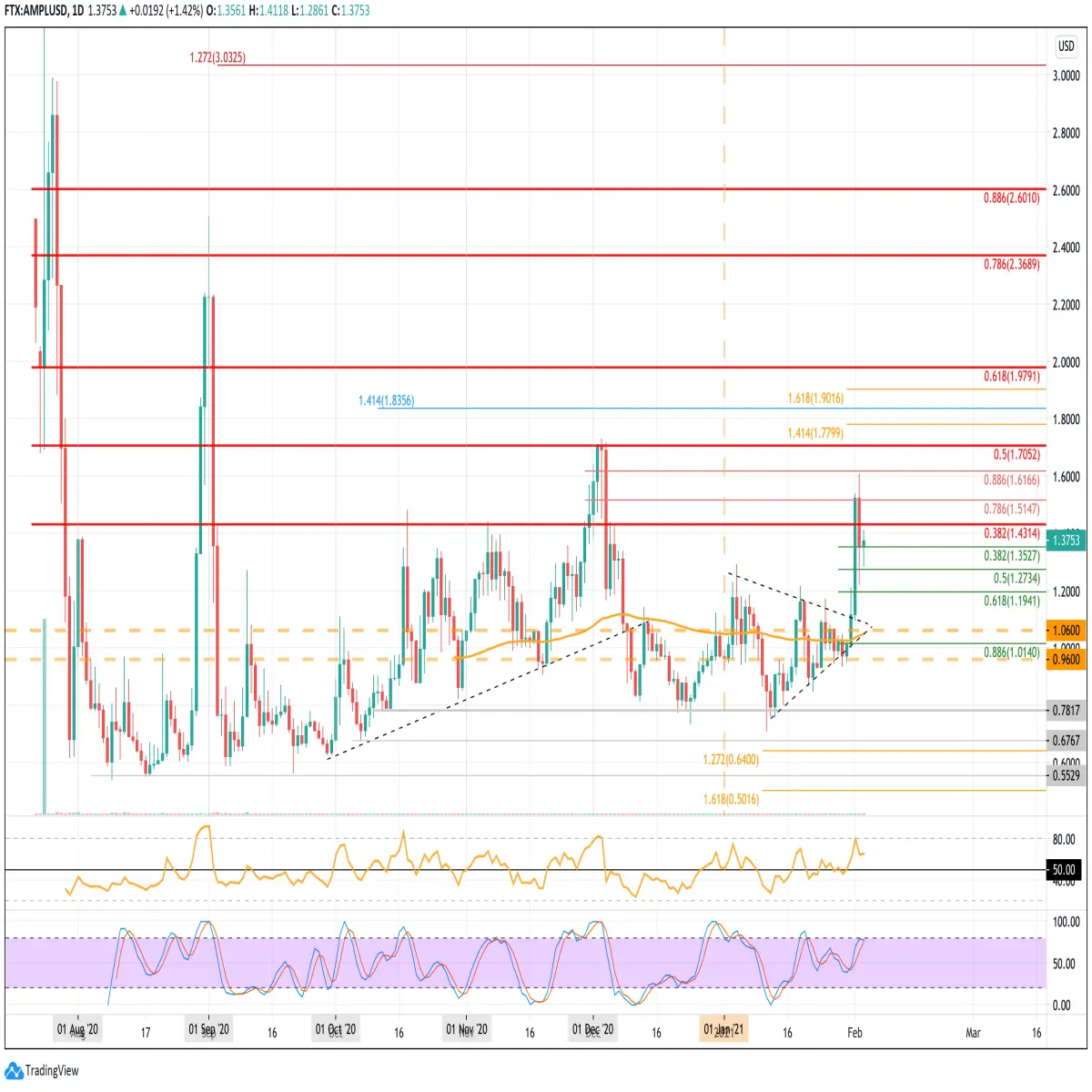The width and height of the screenshot is (1092, 1092).
Task: Click the 1.618(0.5016) extension label
Action: pyautogui.click(x=731, y=799)
